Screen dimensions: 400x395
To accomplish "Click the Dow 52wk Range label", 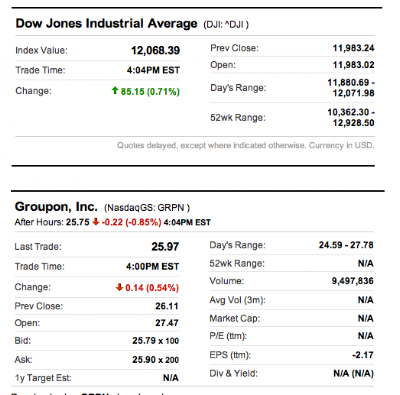I will [x=238, y=118].
